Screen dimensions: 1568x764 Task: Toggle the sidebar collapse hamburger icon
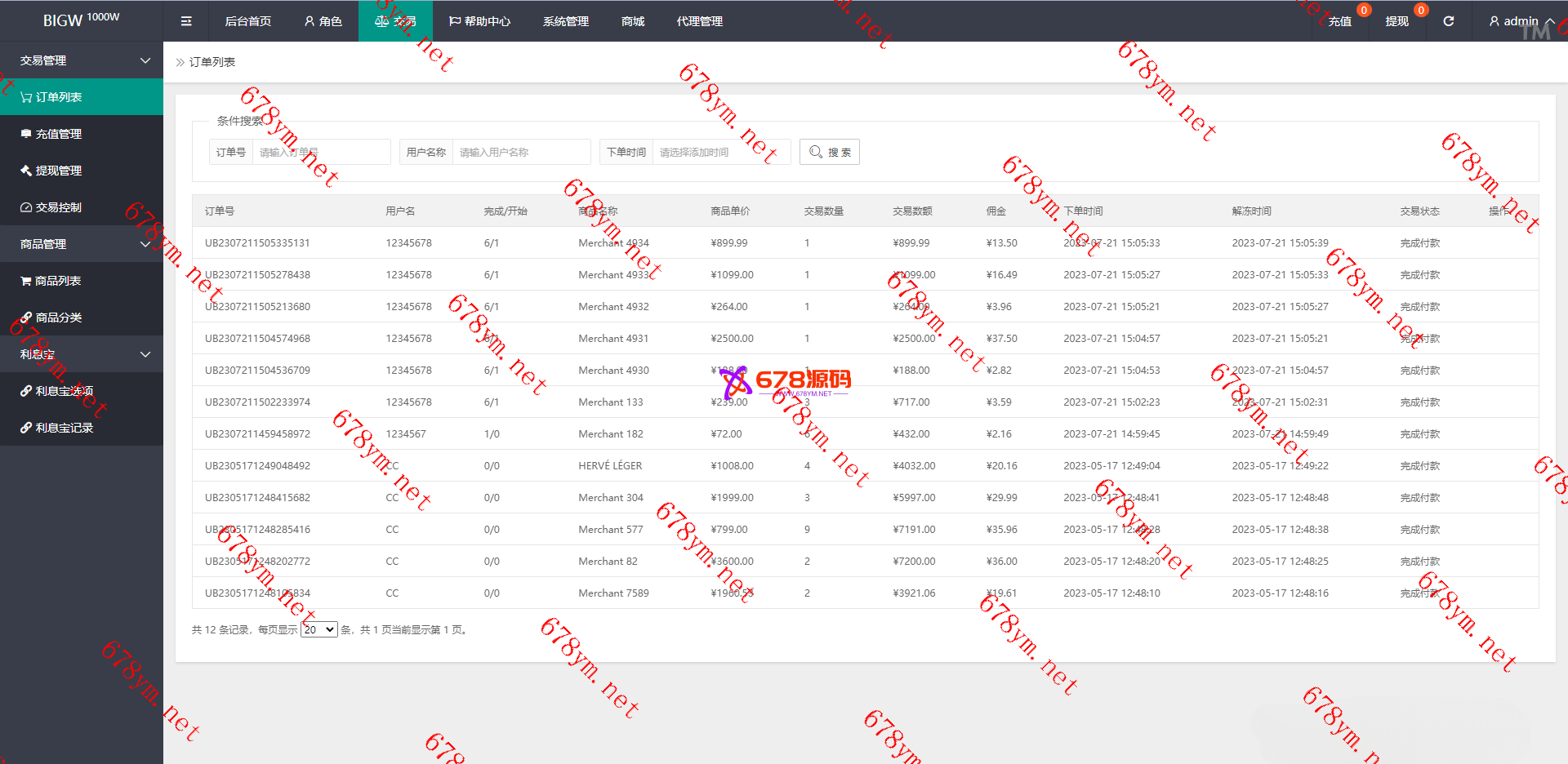[x=186, y=21]
